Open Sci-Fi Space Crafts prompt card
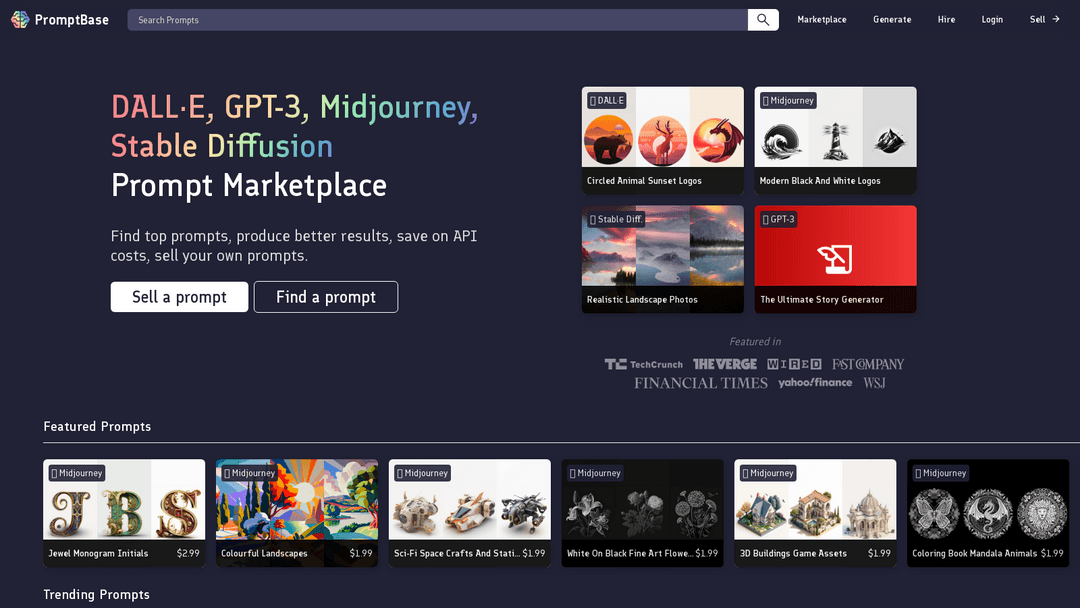The height and width of the screenshot is (608, 1080). point(470,513)
